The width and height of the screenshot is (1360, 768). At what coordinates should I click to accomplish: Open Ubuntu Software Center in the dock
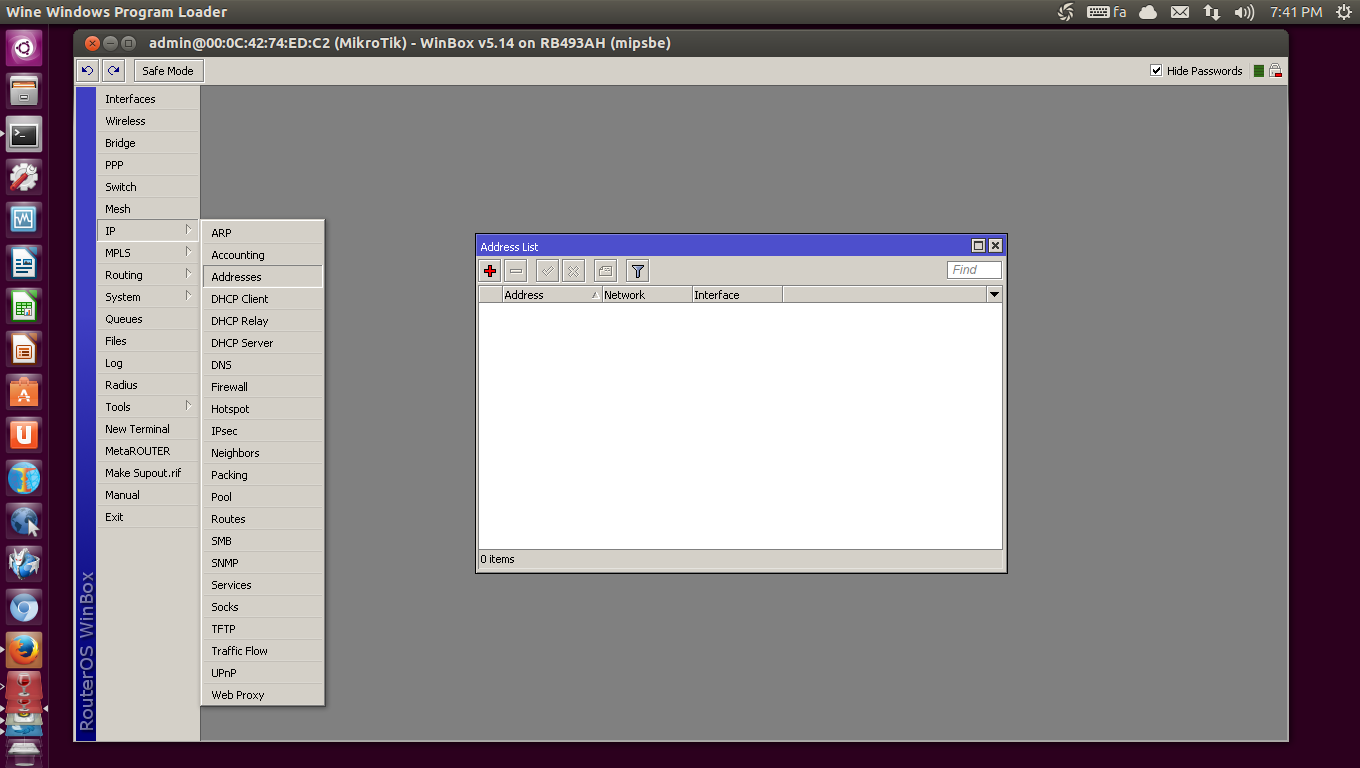pos(24,393)
